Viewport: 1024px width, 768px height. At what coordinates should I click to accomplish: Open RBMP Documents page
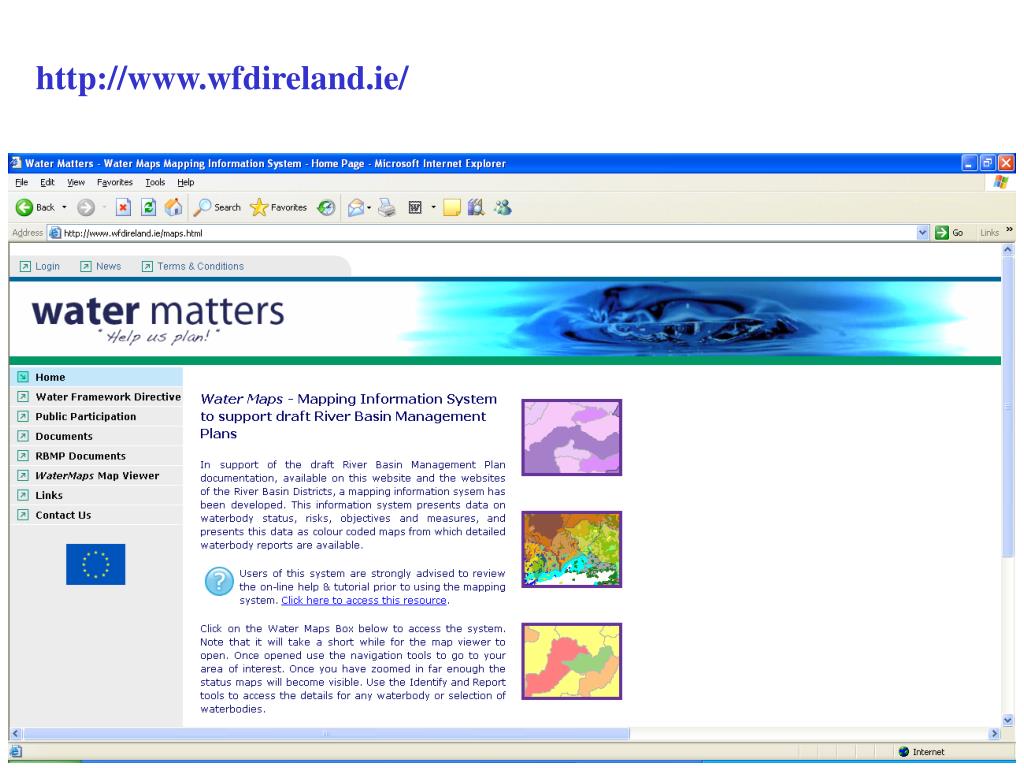coord(96,456)
